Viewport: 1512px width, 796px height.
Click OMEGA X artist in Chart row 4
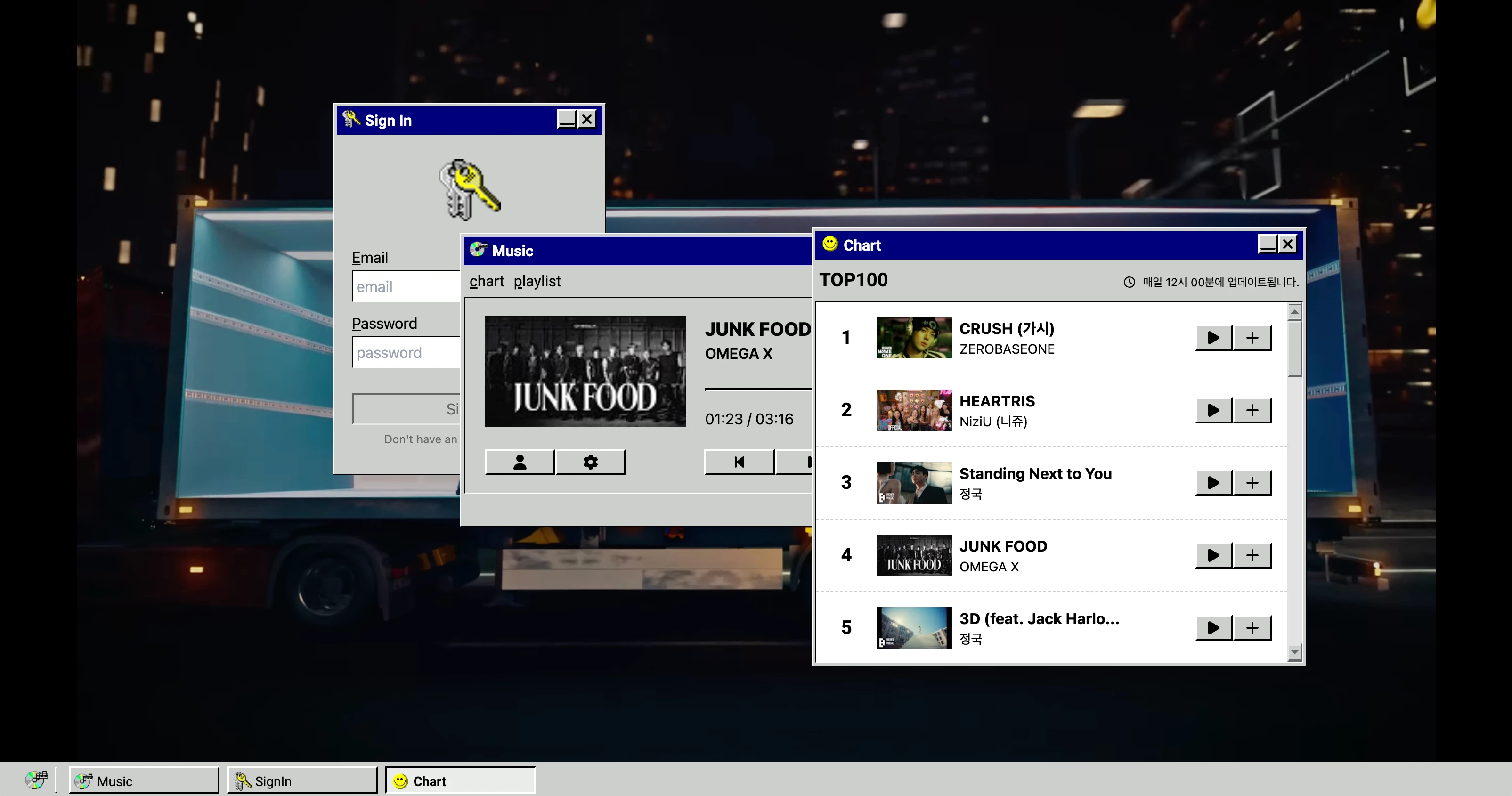989,567
